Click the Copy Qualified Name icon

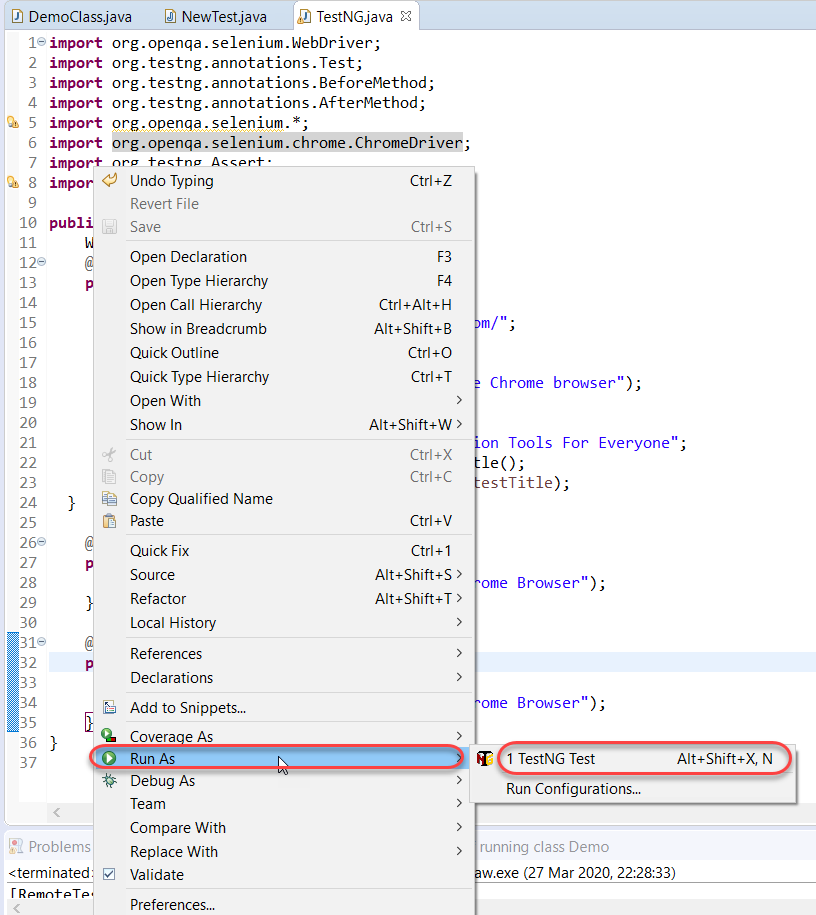[x=109, y=498]
